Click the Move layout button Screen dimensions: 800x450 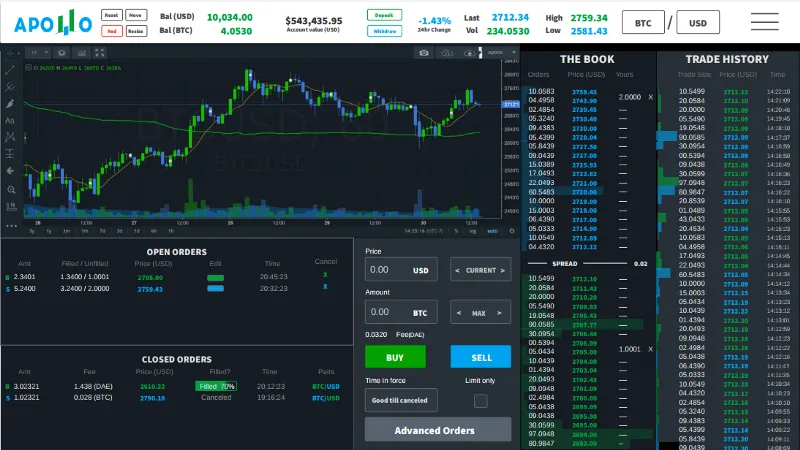136,15
